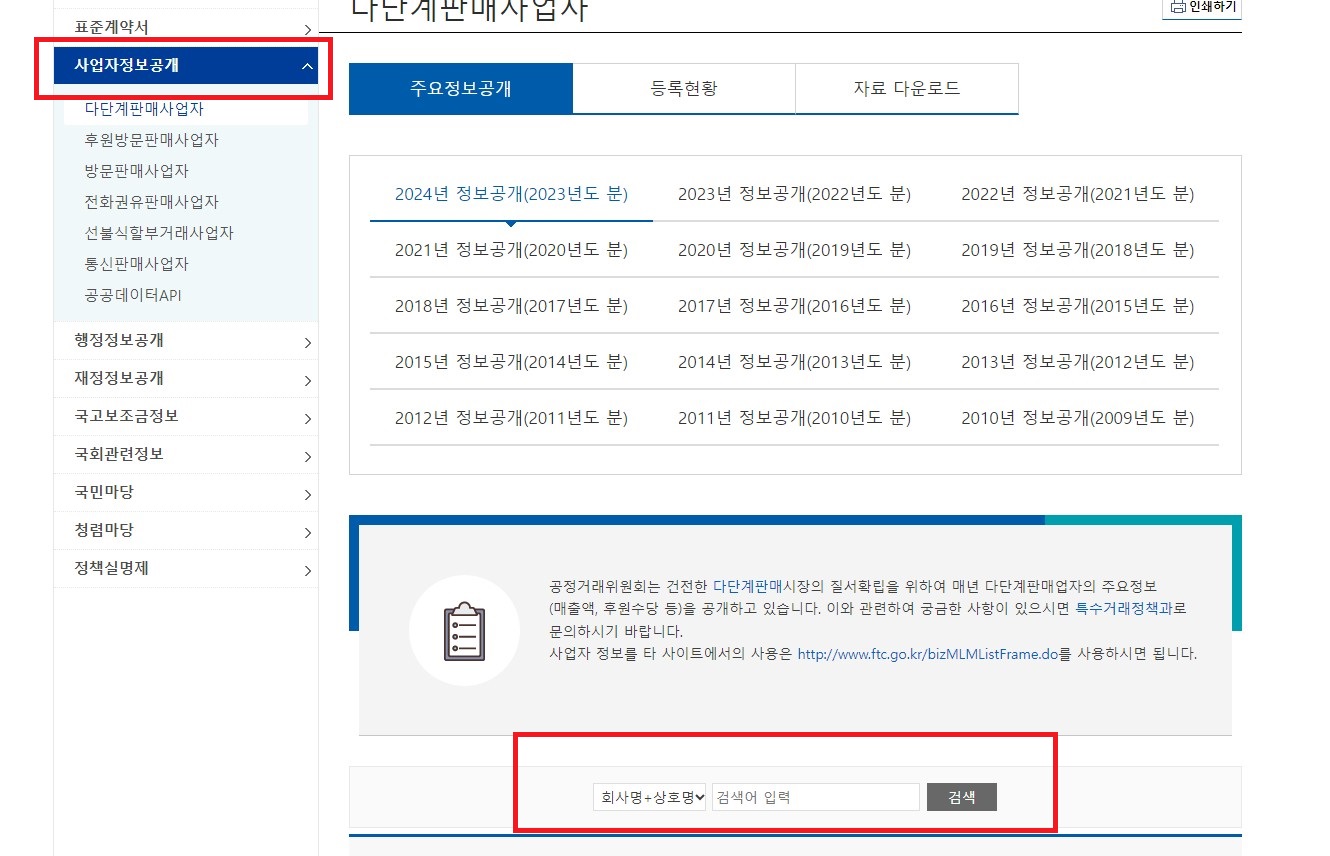
Task: Select 2018년 정보공개(2017년도 분)
Action: [x=511, y=306]
